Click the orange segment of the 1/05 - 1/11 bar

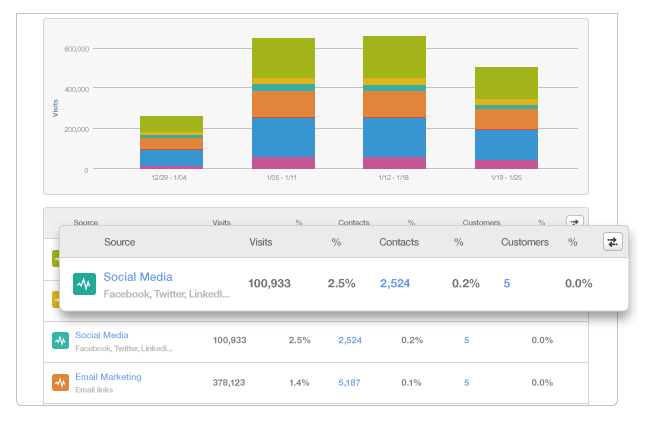coord(284,104)
